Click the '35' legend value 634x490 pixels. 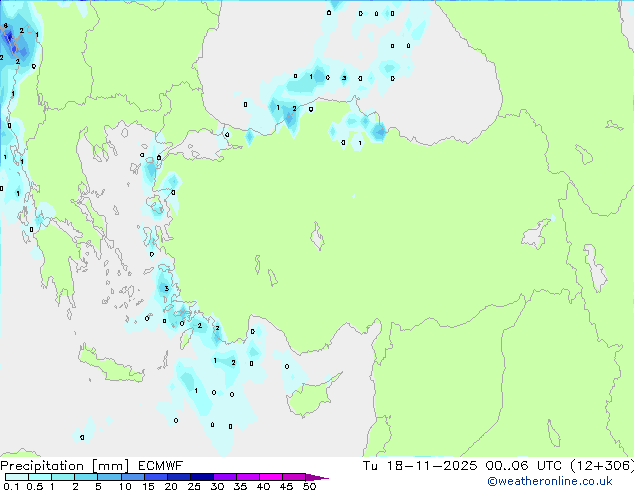click(x=240, y=486)
